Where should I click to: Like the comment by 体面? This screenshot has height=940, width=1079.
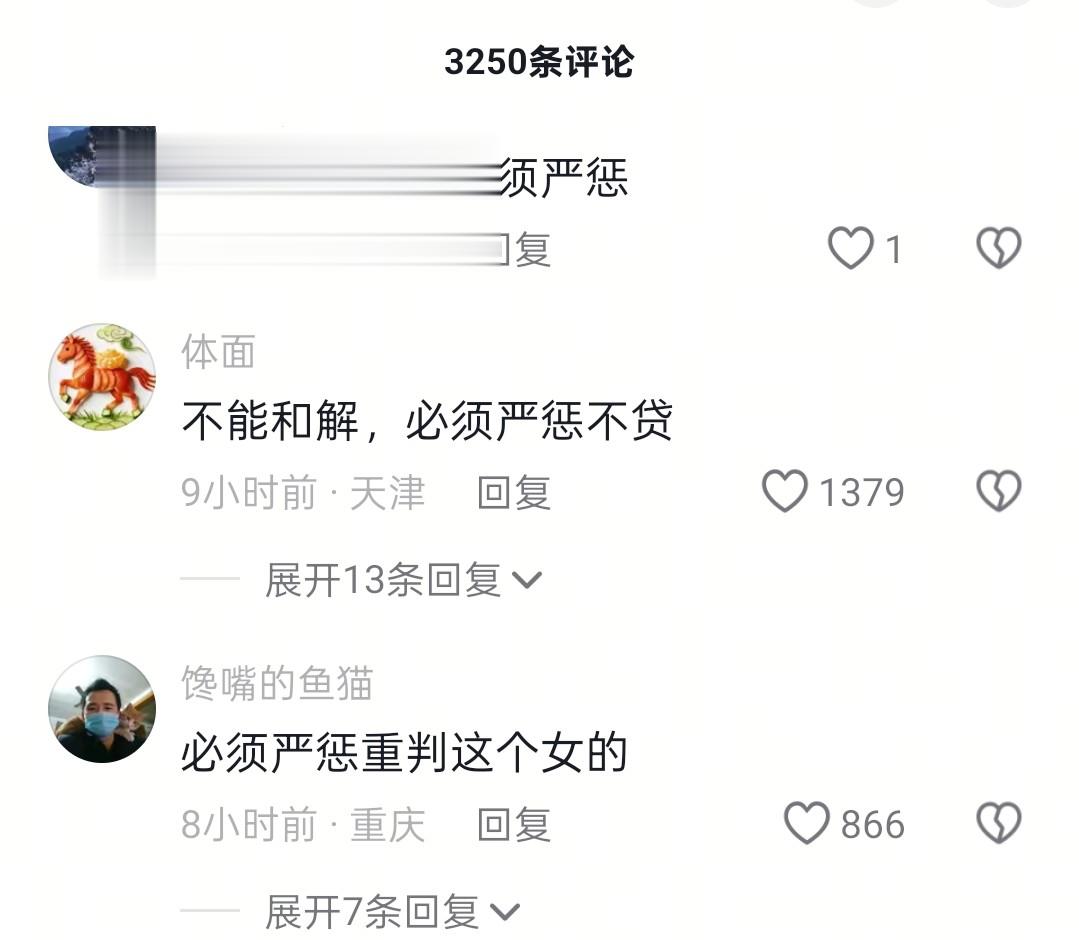784,491
